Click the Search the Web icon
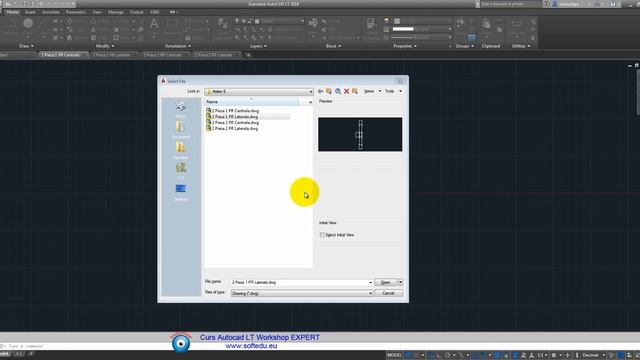This screenshot has width=640, height=360. pos(338,91)
